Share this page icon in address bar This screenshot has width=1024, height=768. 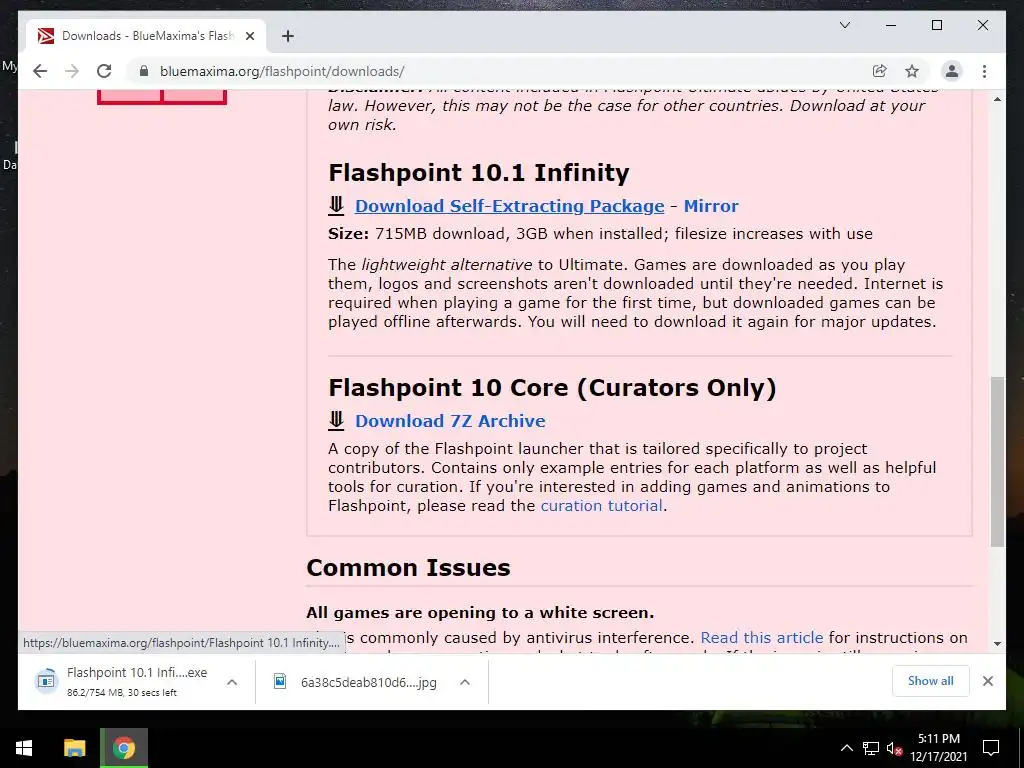pyautogui.click(x=880, y=71)
